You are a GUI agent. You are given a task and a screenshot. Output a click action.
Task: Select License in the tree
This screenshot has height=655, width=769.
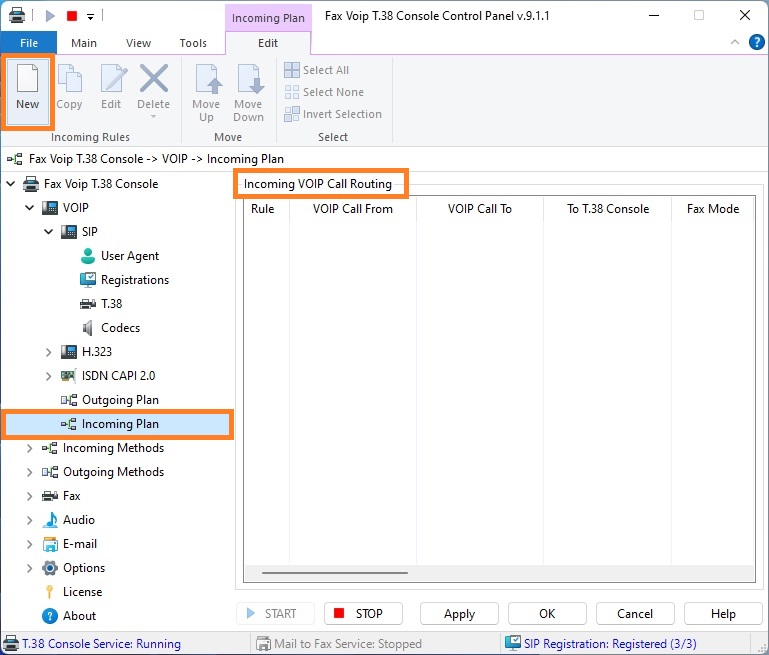click(82, 592)
